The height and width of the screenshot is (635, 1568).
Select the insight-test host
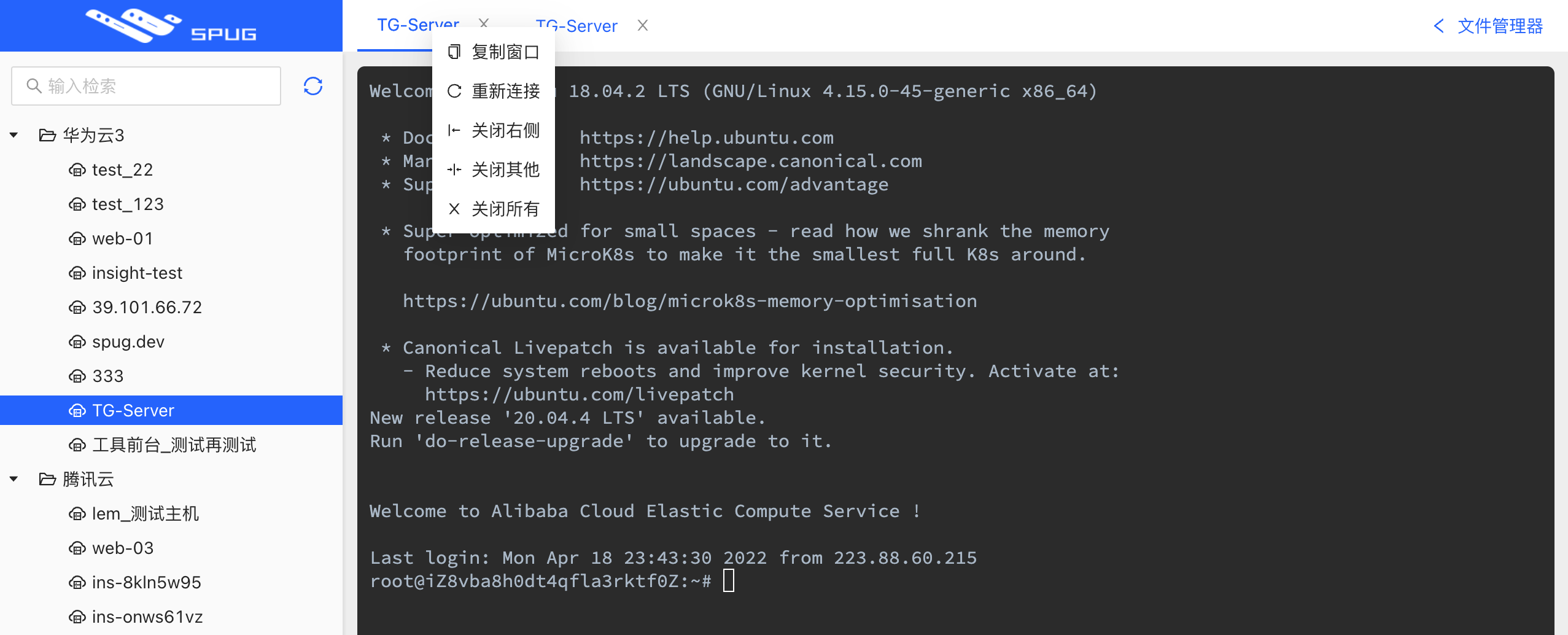click(136, 272)
